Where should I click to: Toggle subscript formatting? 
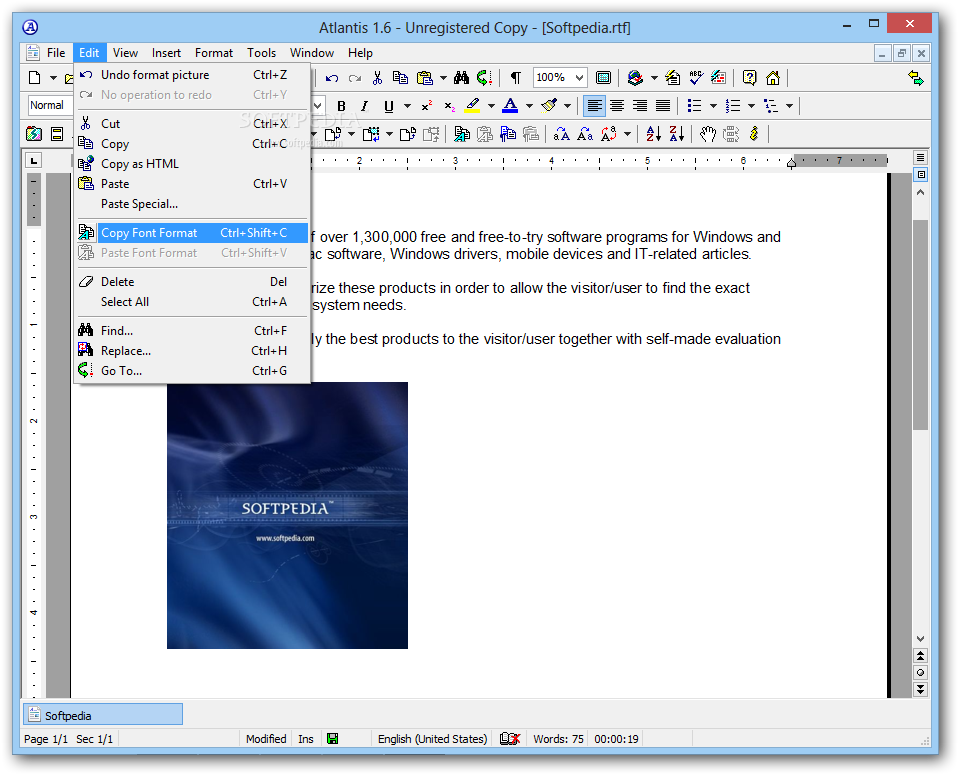(450, 106)
